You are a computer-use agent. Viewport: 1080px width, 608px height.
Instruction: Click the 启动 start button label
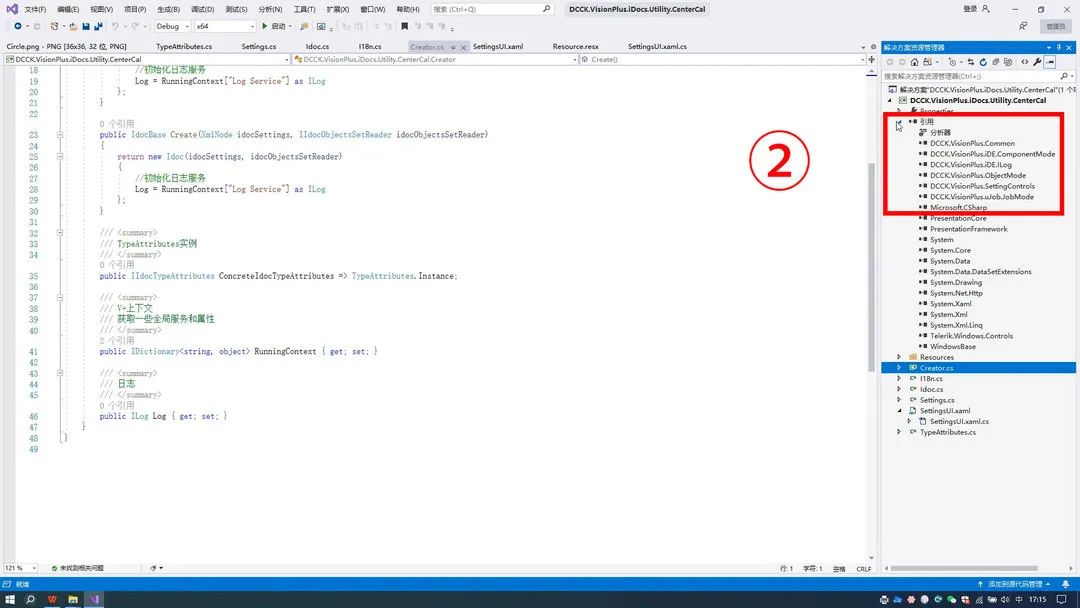(278, 26)
